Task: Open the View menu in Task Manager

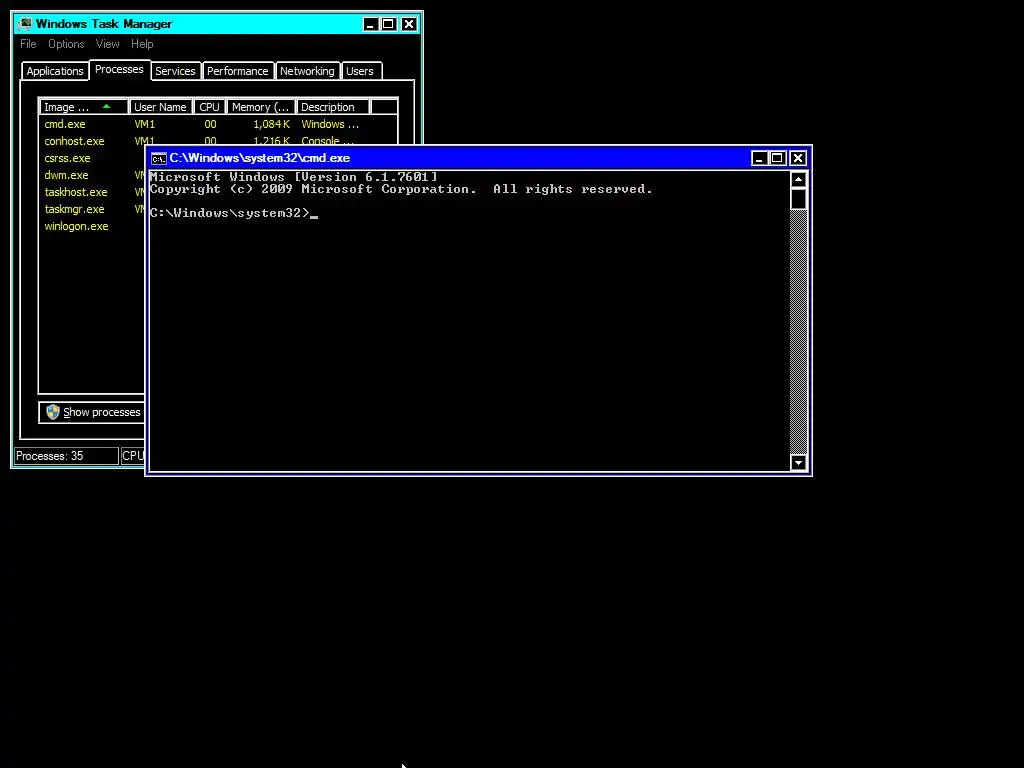Action: (x=108, y=44)
